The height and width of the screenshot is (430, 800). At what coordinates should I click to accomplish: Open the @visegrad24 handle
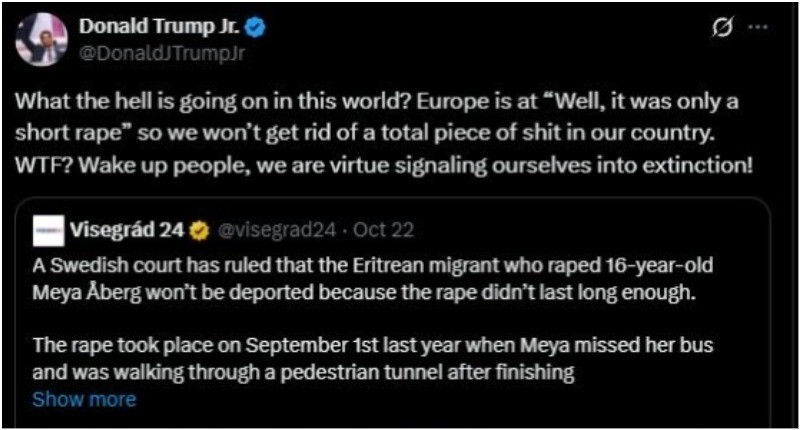(268, 231)
